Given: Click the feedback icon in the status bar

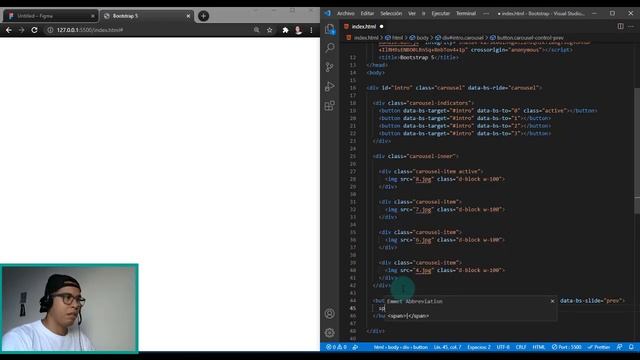Looking at the screenshot, I should (x=620, y=347).
